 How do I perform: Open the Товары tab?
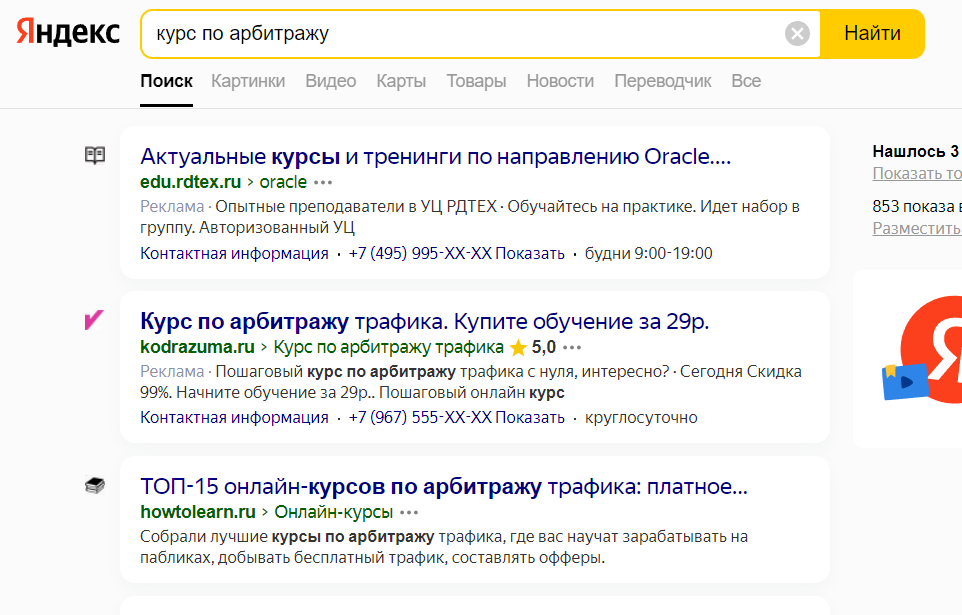pos(476,81)
